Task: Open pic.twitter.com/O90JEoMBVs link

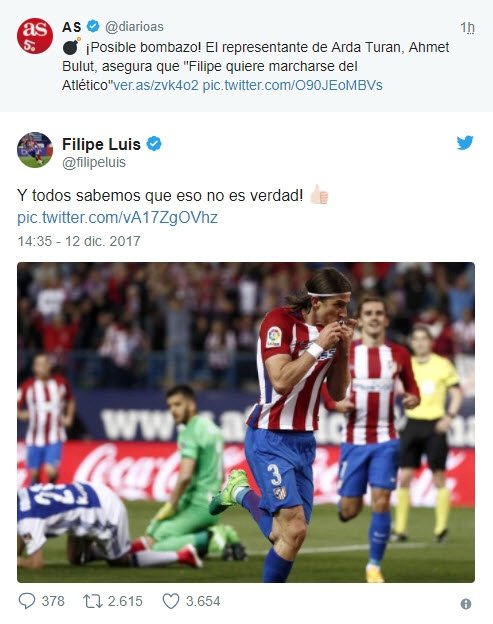Action: pyautogui.click(x=292, y=85)
